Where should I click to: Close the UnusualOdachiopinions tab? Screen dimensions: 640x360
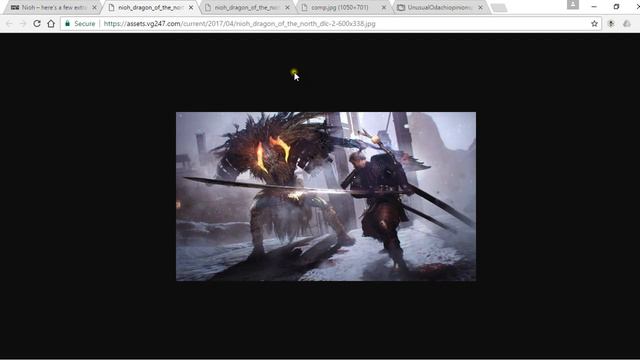click(x=480, y=7)
